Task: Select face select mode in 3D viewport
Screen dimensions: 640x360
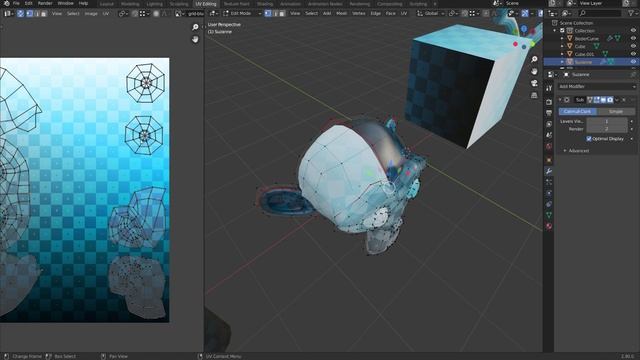Action: point(282,13)
